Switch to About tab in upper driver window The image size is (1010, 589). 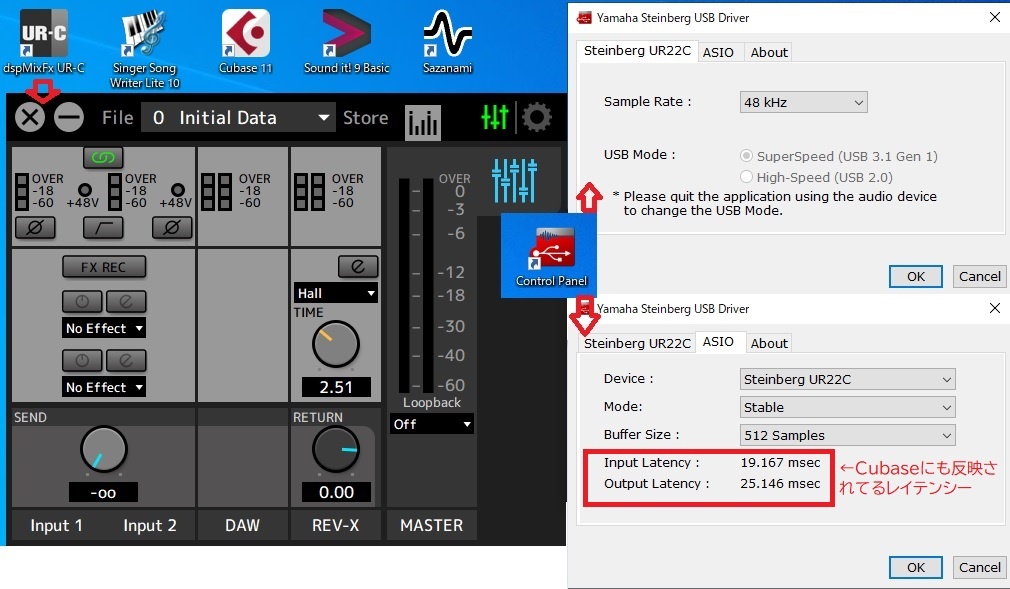[x=769, y=52]
